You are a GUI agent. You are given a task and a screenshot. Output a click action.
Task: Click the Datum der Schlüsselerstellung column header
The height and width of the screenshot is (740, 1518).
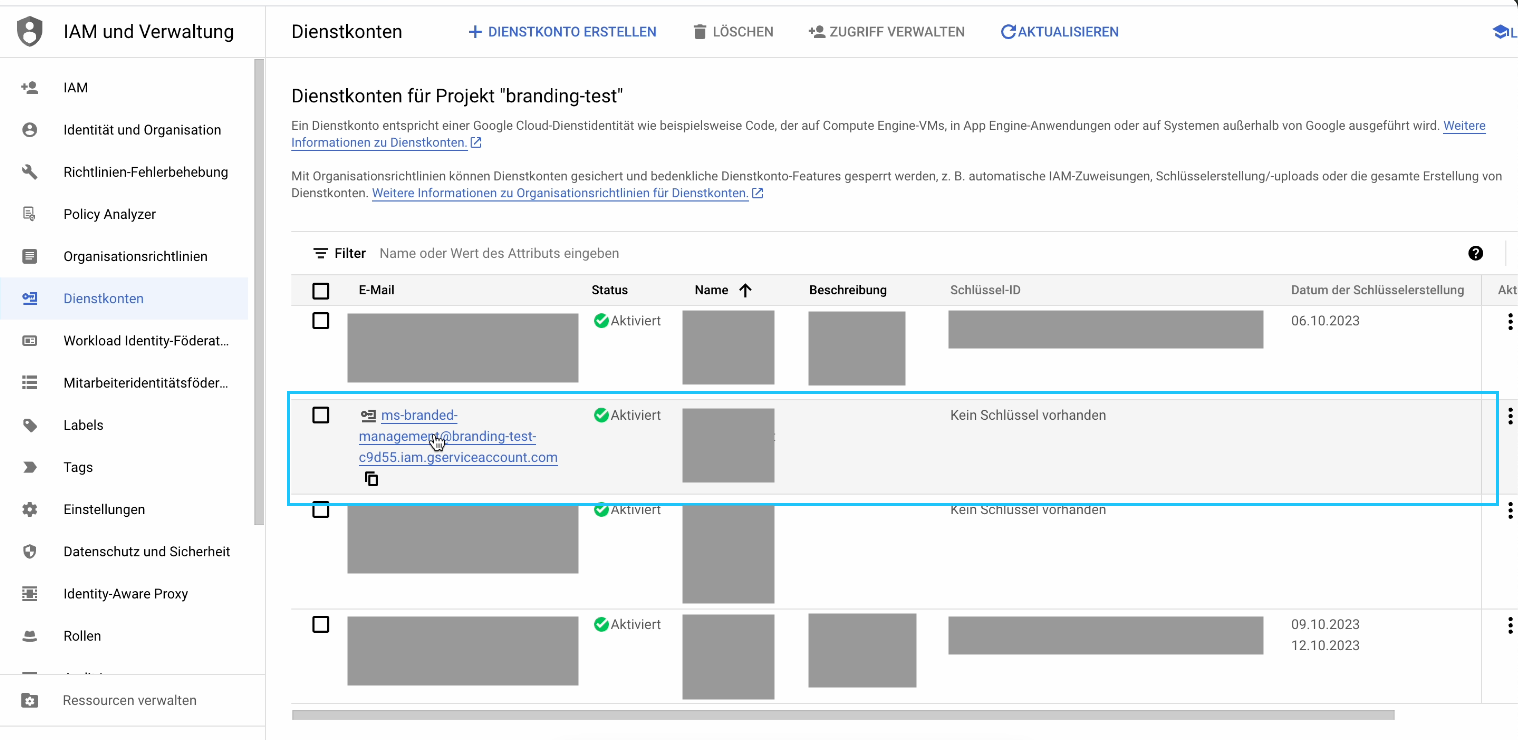point(1378,290)
